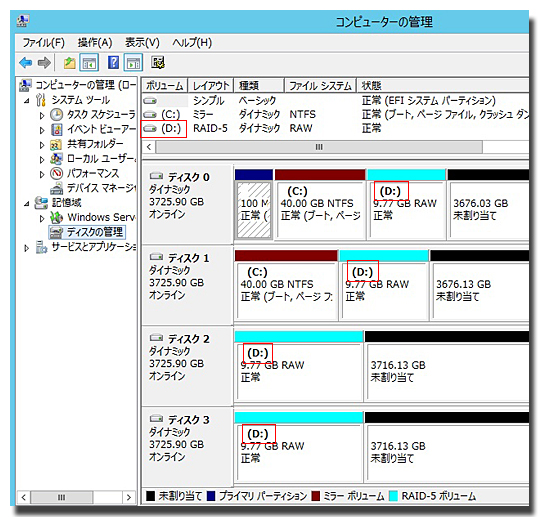Click the disk settings list toolbar icon

click(158, 63)
